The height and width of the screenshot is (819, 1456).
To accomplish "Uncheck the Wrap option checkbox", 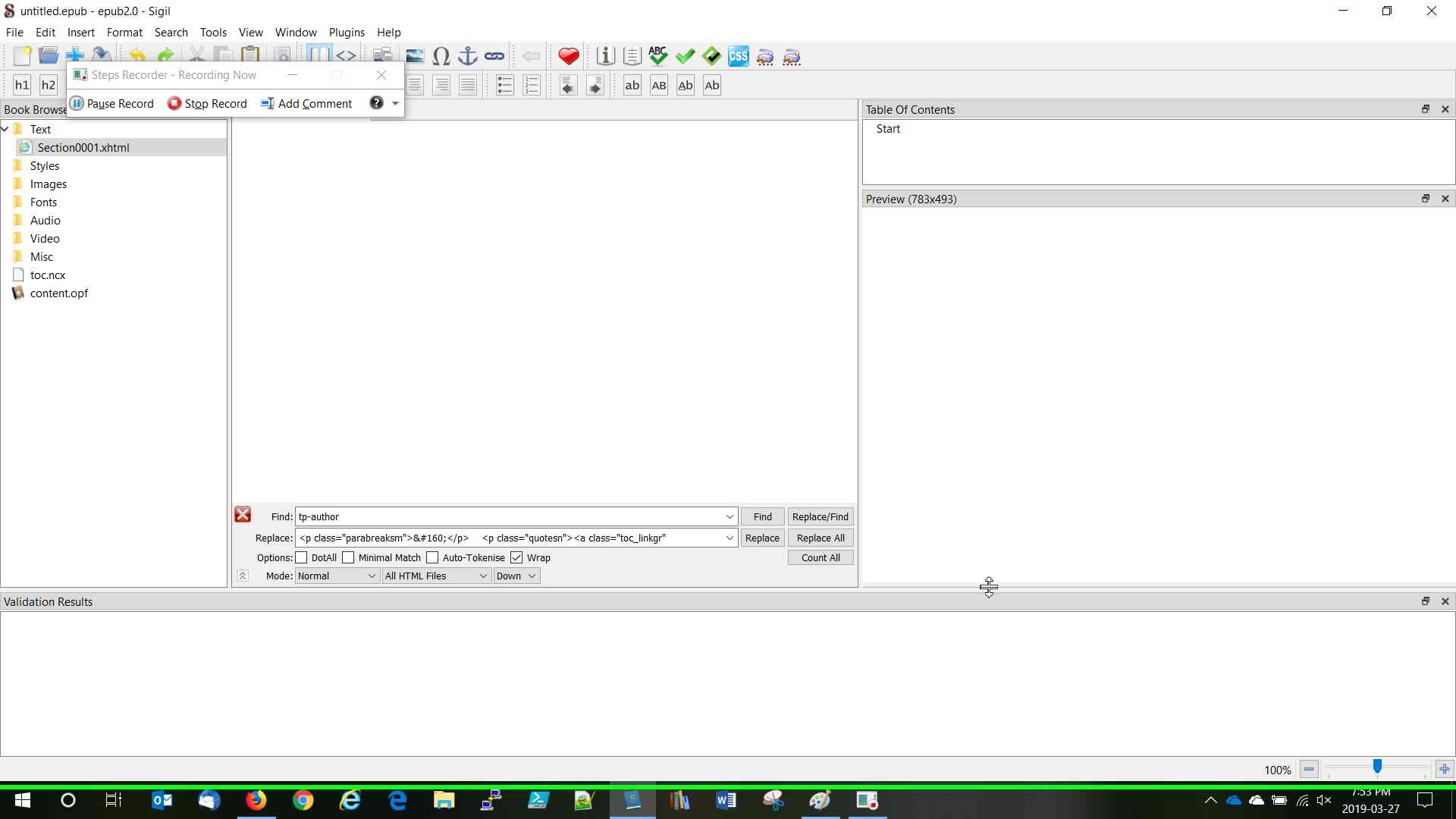I will pos(516,557).
